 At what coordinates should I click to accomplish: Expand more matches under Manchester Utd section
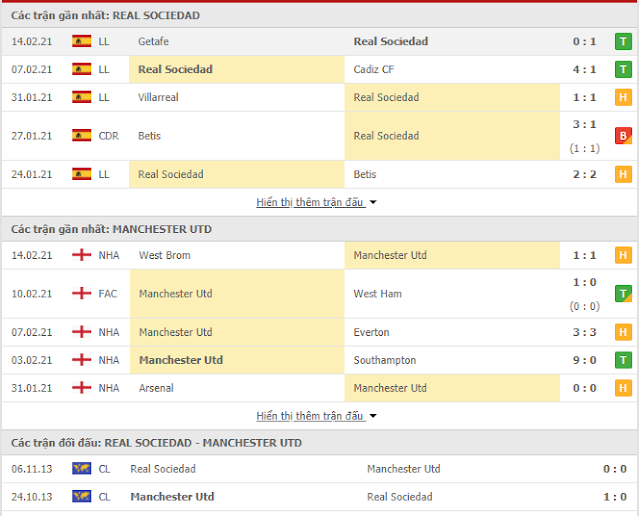pyautogui.click(x=316, y=416)
